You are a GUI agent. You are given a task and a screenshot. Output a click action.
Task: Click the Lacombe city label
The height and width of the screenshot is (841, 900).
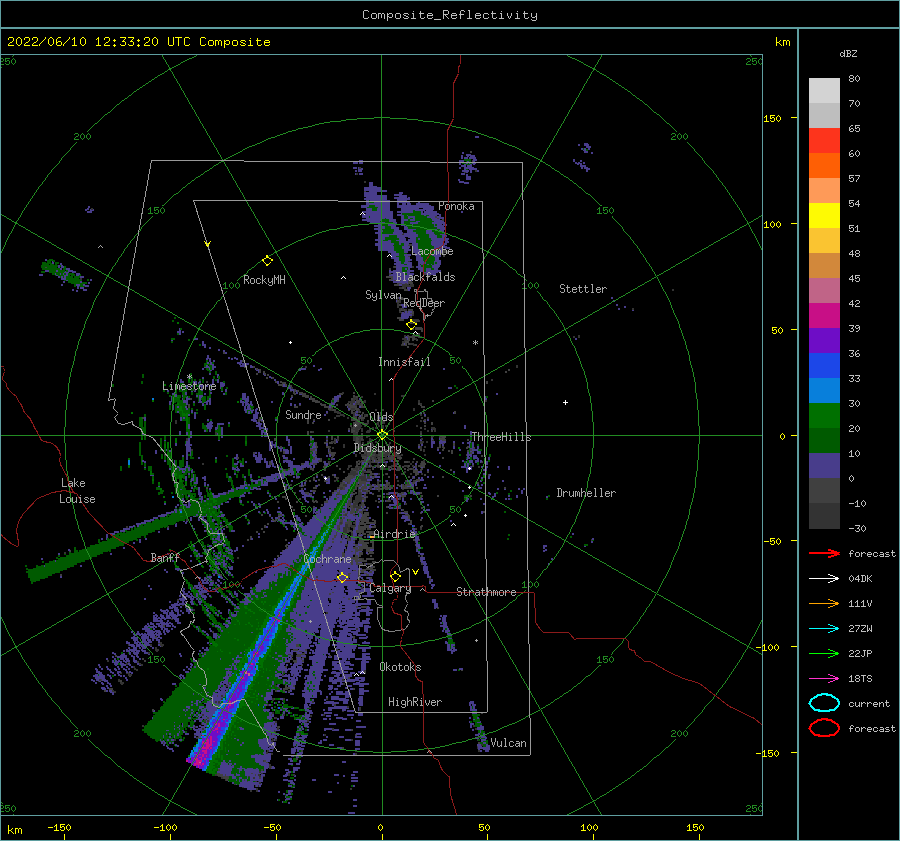(432, 251)
